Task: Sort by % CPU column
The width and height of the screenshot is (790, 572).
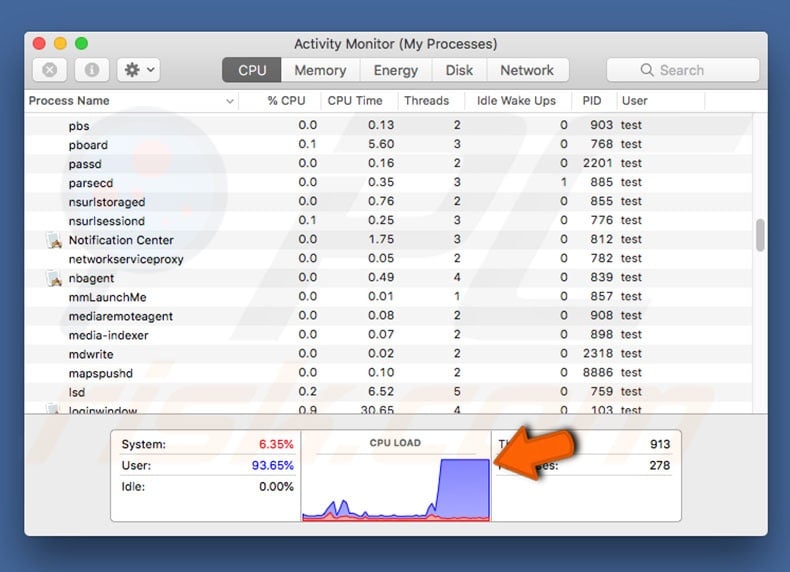Action: (x=286, y=101)
